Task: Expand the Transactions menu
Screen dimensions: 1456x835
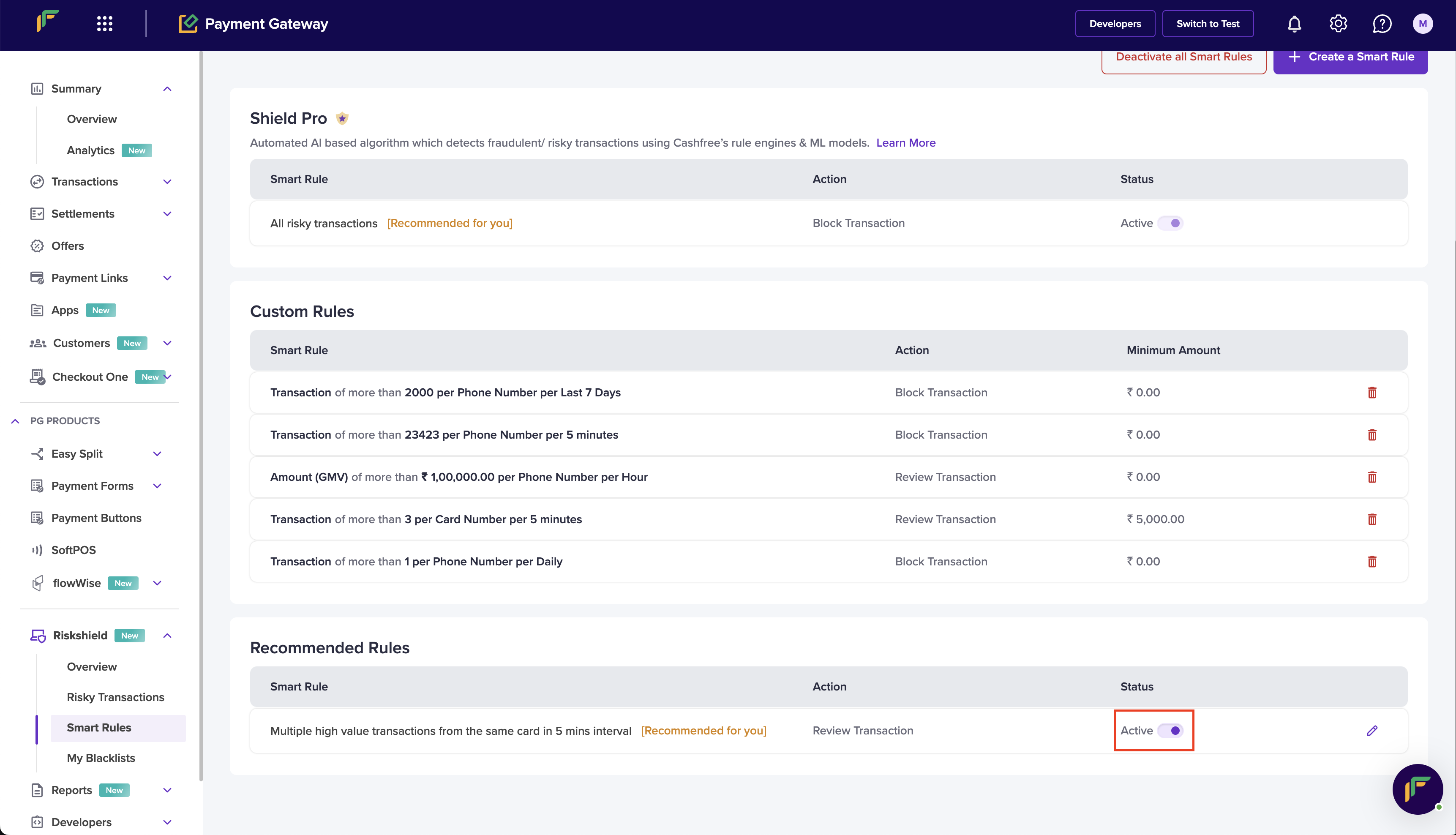Action: pos(167,182)
